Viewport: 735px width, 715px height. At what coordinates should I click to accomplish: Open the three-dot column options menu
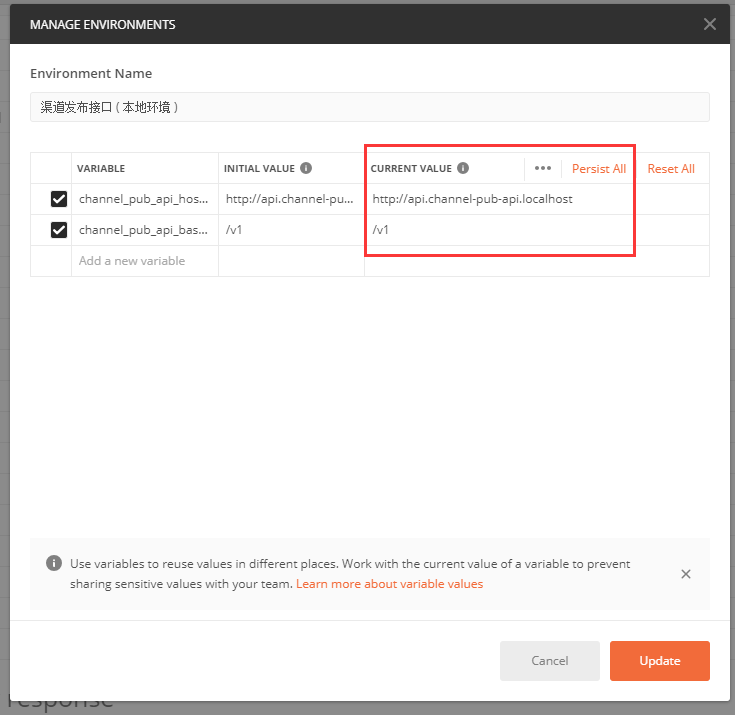(x=543, y=169)
